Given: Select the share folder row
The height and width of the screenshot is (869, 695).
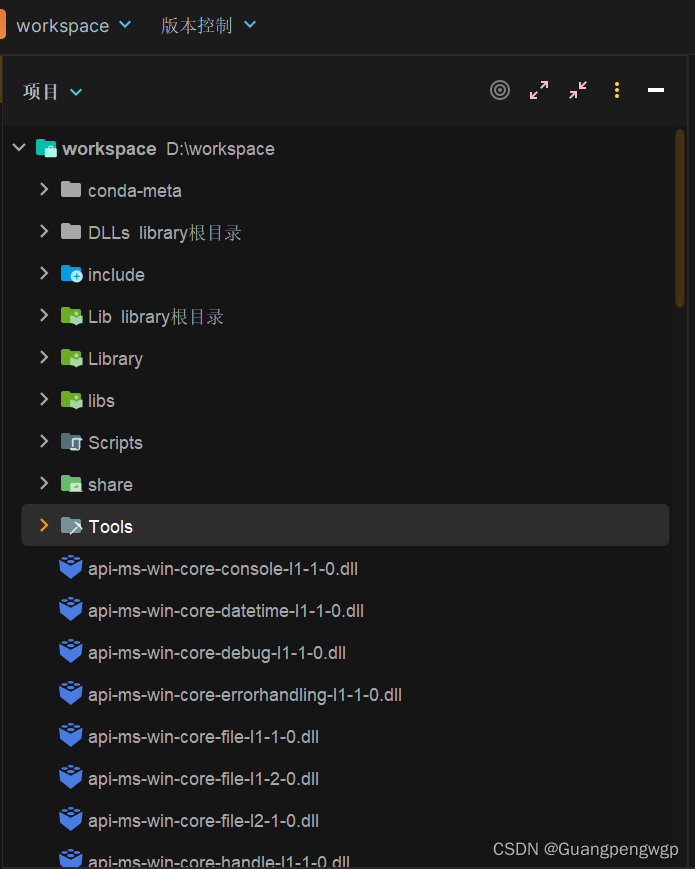Looking at the screenshot, I should [x=345, y=485].
